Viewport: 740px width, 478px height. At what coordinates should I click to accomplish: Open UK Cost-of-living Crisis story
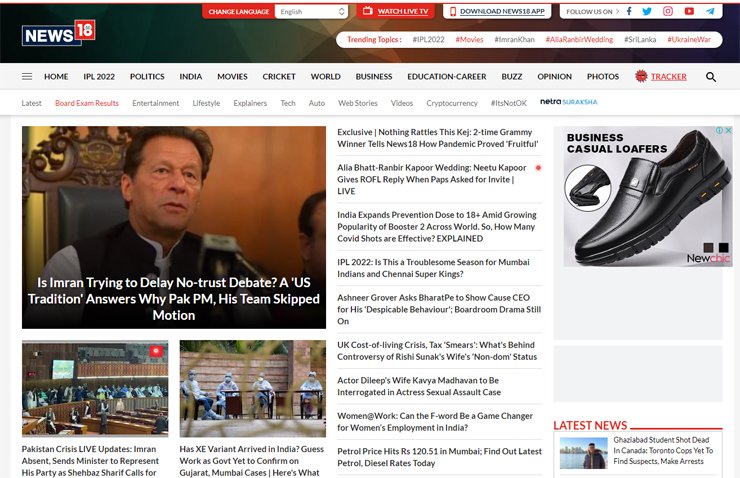coord(437,351)
